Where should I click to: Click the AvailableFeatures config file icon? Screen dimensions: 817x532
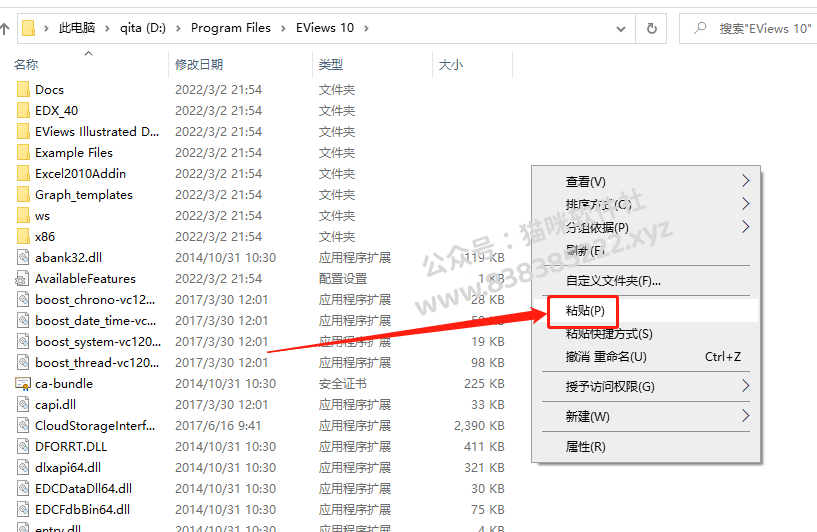coord(22,279)
